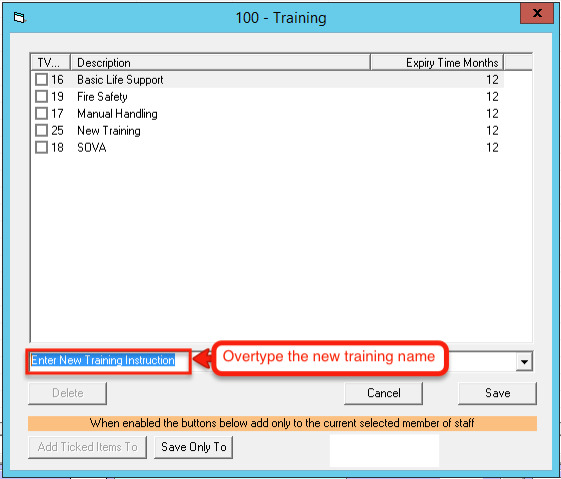
Task: Click the number 18 in the TV column
Action: [x=57, y=147]
